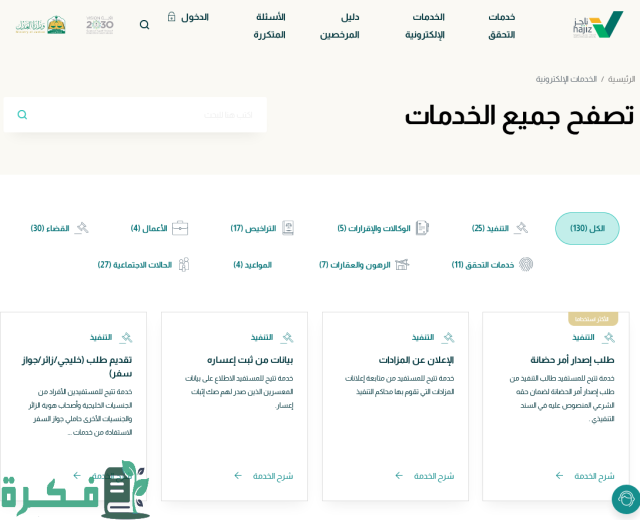Image resolution: width=640 pixels, height=520 pixels.
Task: Click arrow in الإعلان عن المزادات card
Action: point(399,476)
